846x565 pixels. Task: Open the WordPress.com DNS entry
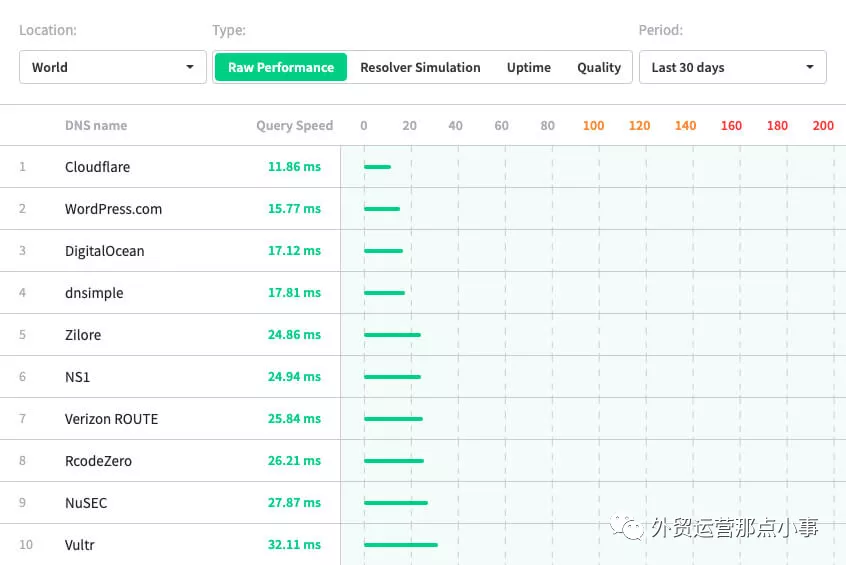point(113,209)
